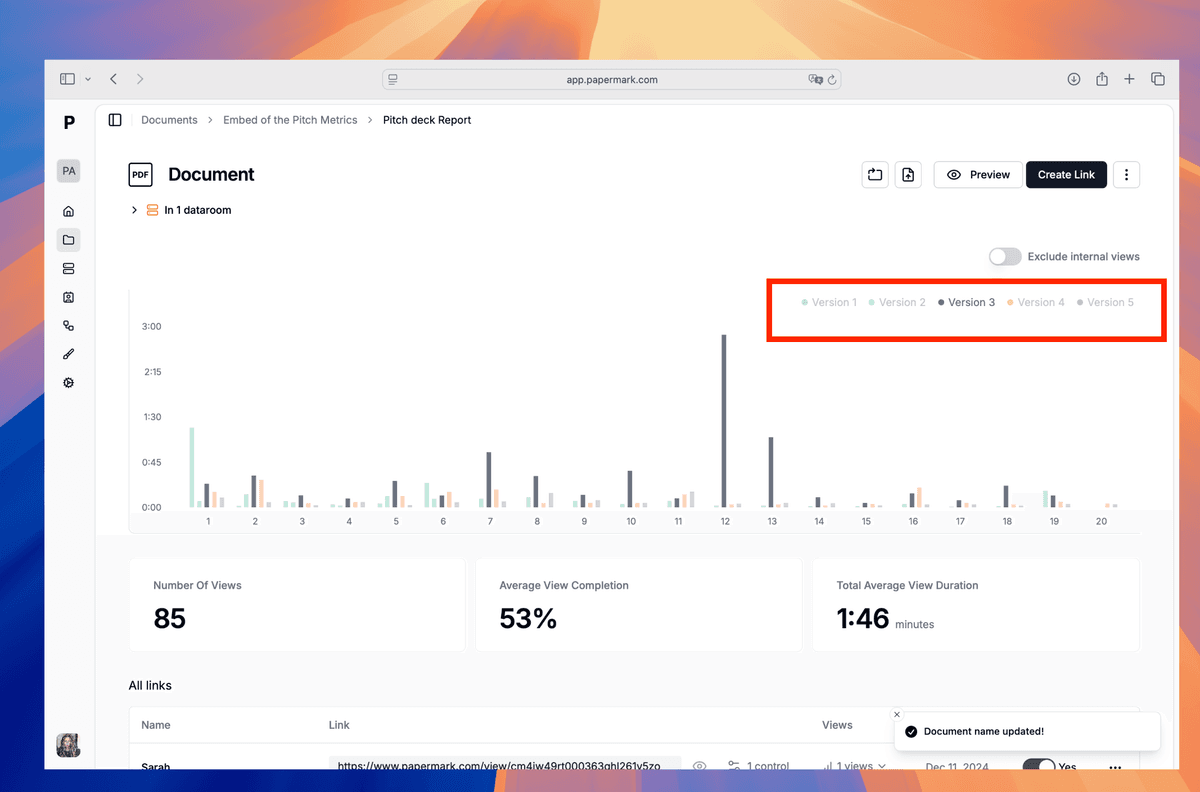Open the Datarooms icon in the left sidebar
This screenshot has height=792, width=1200.
[x=68, y=269]
